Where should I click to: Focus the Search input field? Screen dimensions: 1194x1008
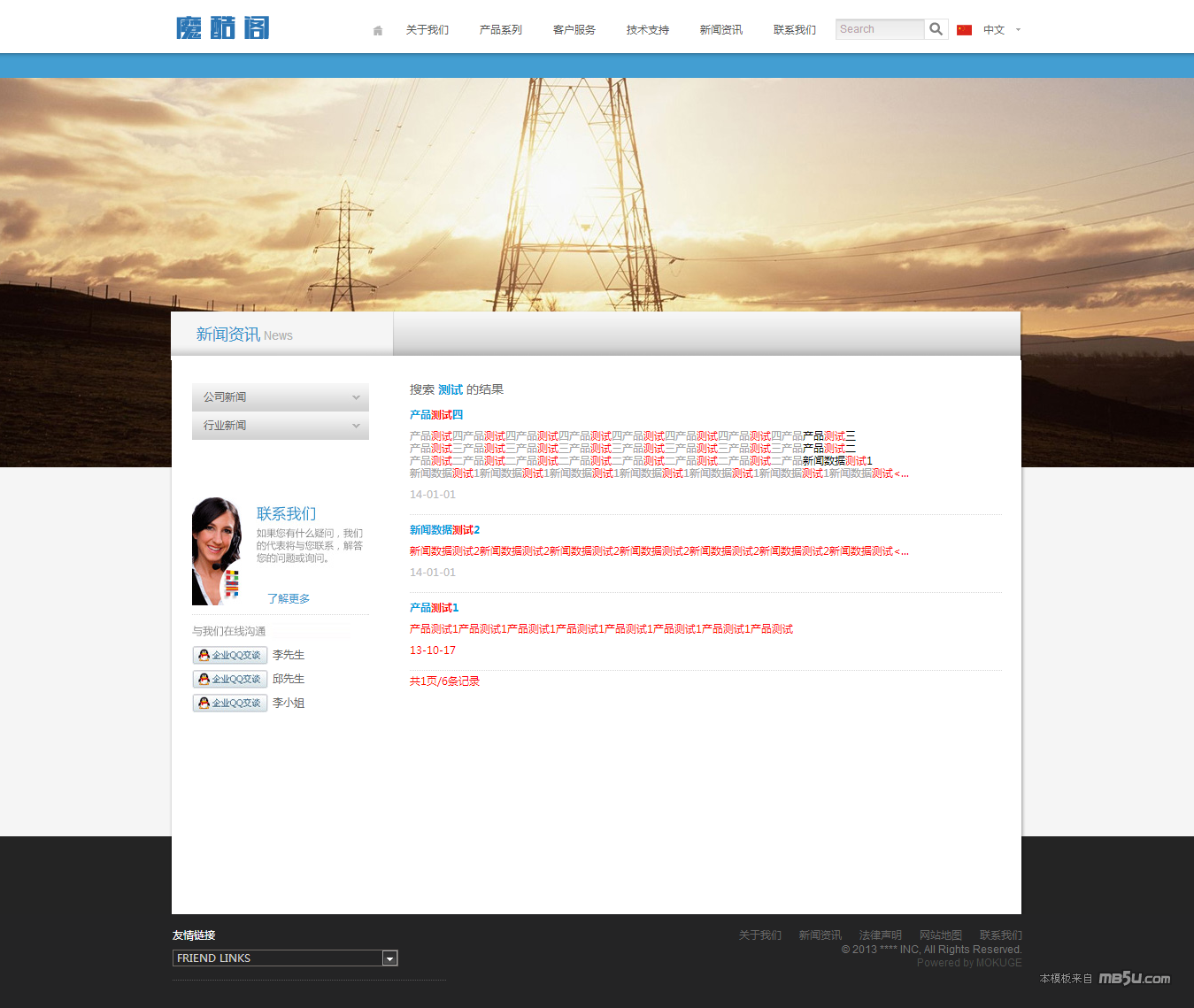[x=880, y=29]
